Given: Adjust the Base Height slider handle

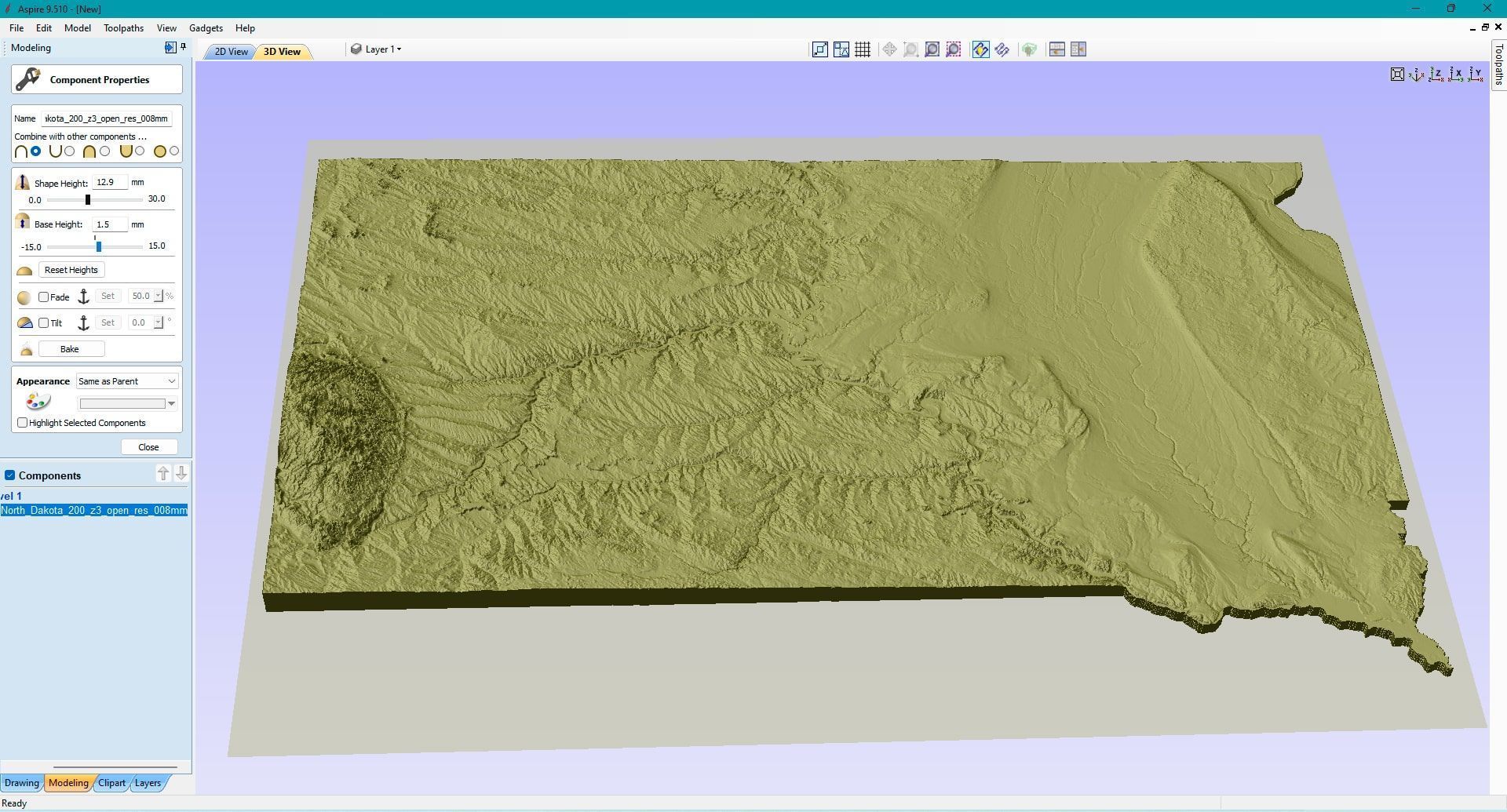Looking at the screenshot, I should [99, 246].
